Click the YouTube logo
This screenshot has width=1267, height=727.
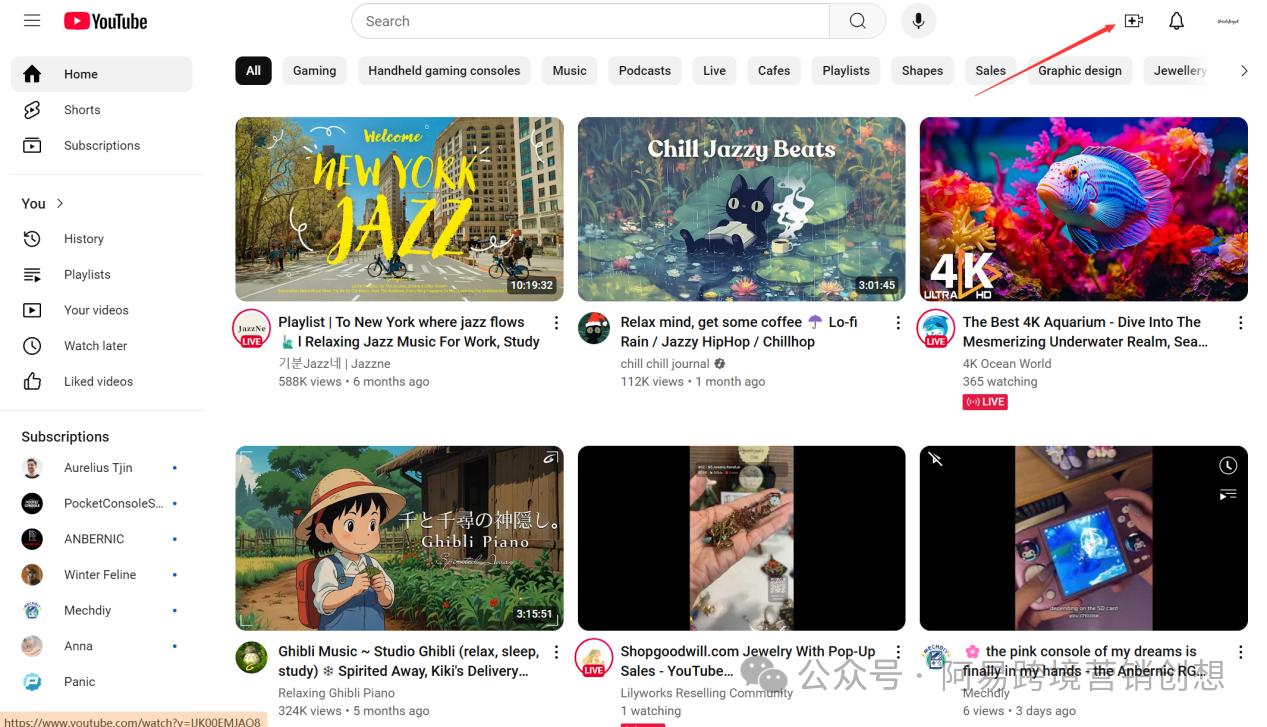pyautogui.click(x=105, y=21)
